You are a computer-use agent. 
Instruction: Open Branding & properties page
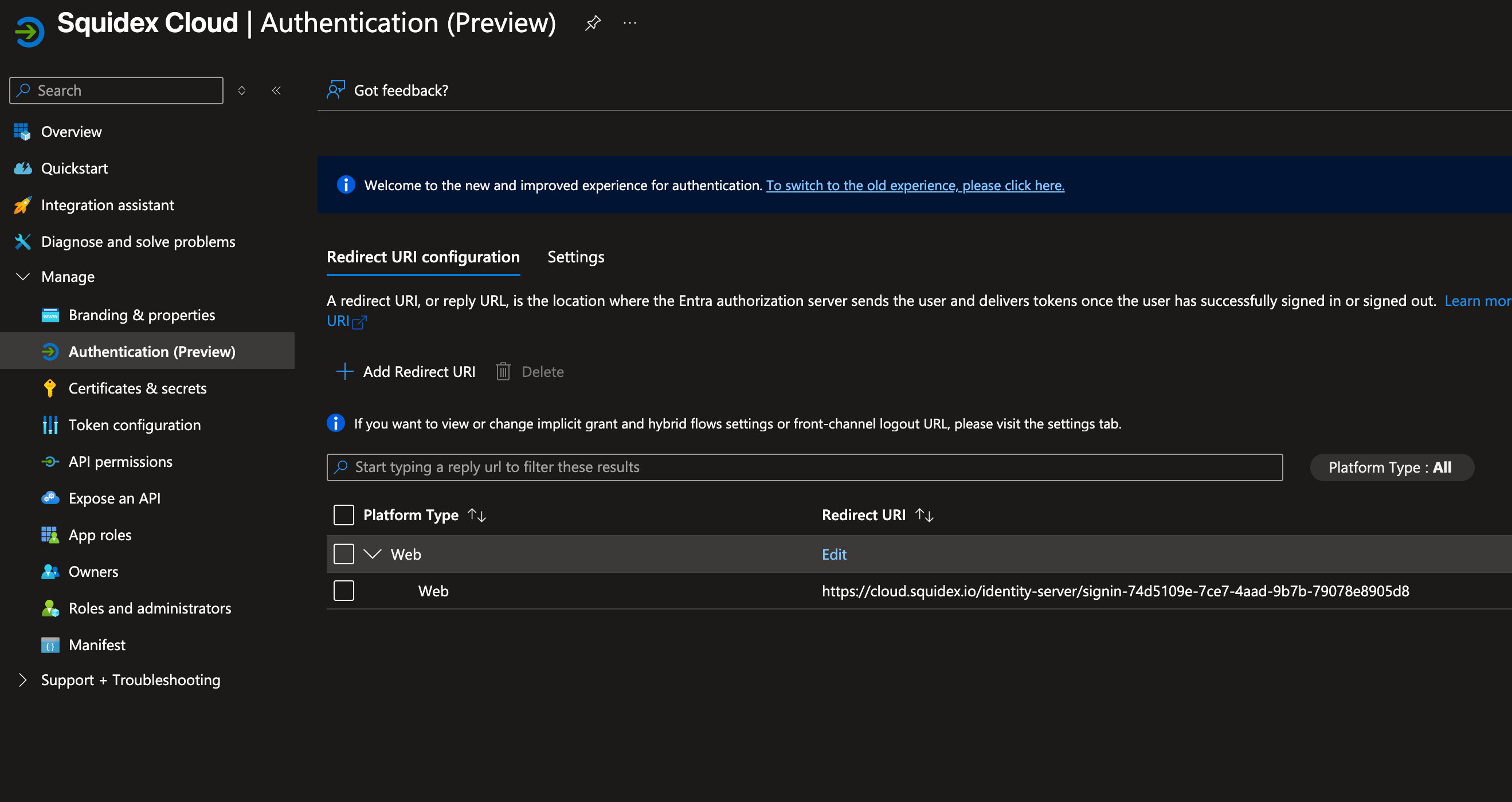coord(142,315)
